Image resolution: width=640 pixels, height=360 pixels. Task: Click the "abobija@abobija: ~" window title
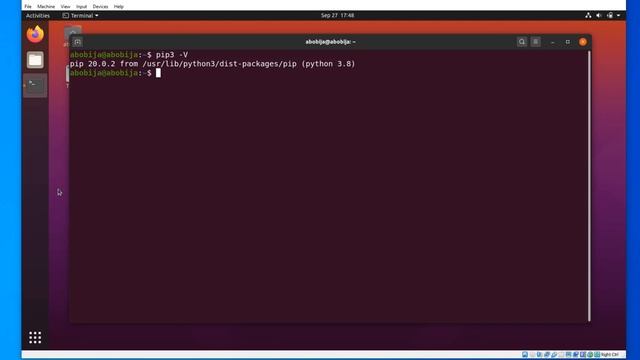pyautogui.click(x=331, y=42)
